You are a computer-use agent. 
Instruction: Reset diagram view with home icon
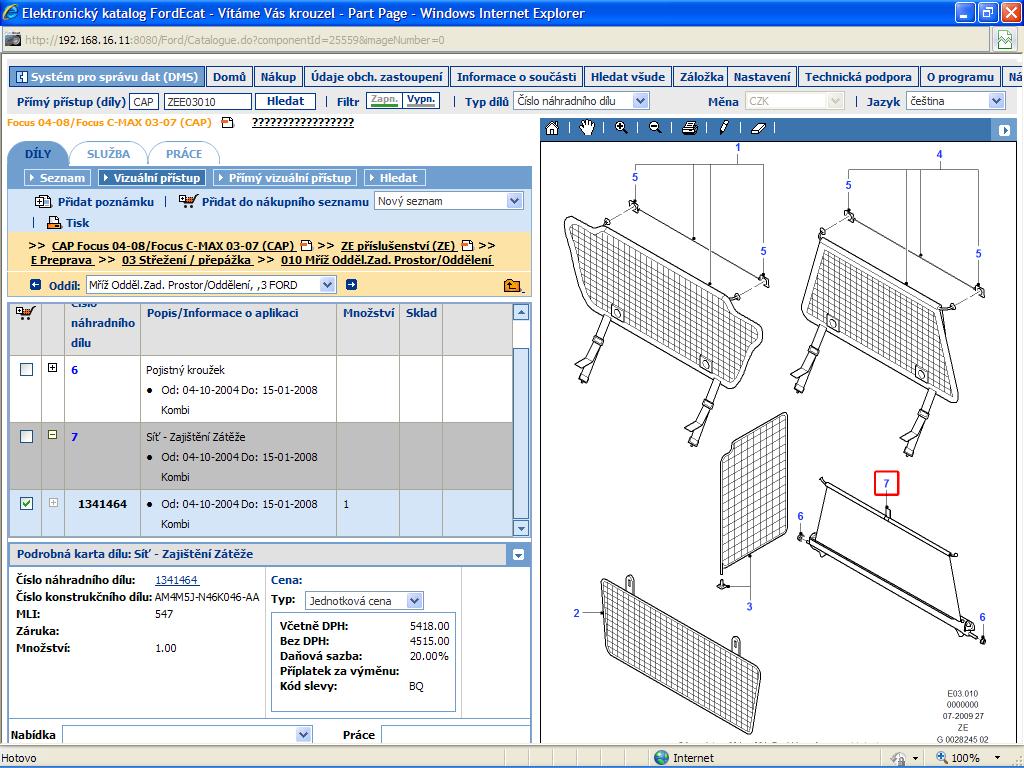point(552,128)
